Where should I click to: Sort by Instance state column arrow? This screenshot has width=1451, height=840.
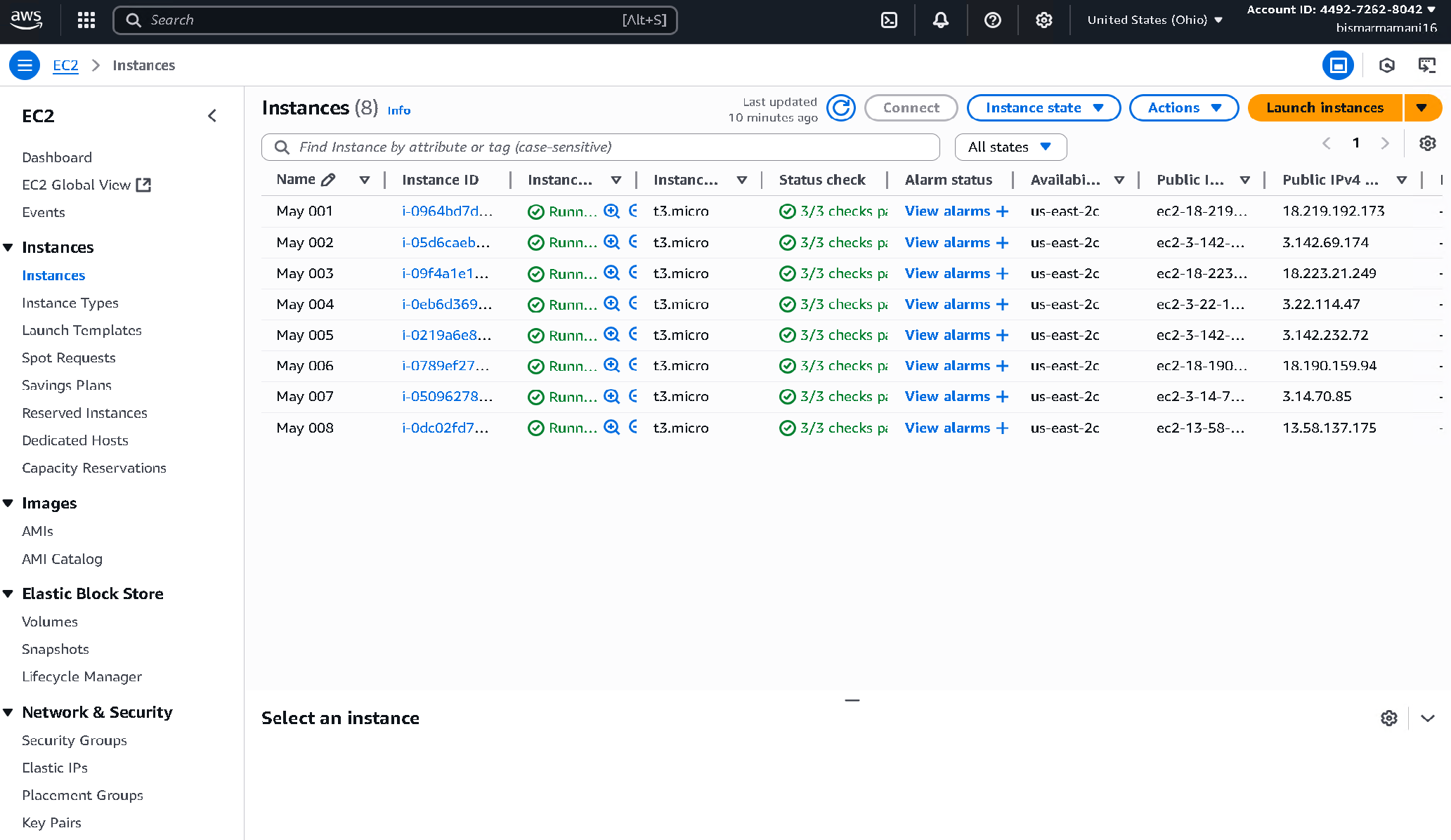616,180
